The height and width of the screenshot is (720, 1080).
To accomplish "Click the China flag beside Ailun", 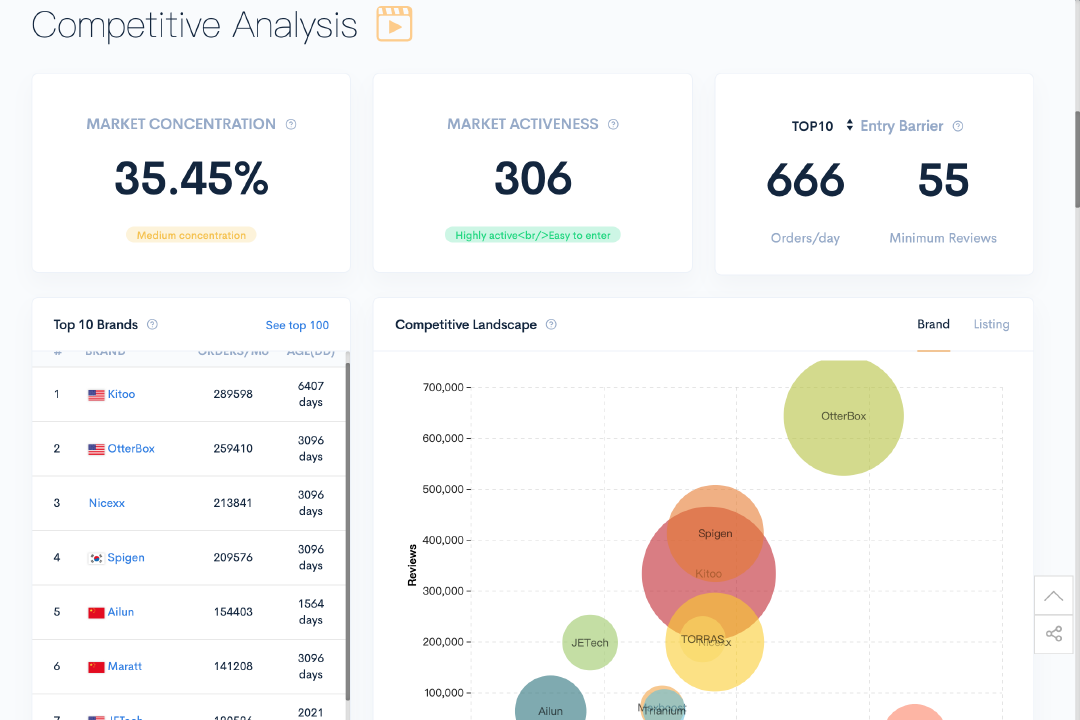I will 96,613.
